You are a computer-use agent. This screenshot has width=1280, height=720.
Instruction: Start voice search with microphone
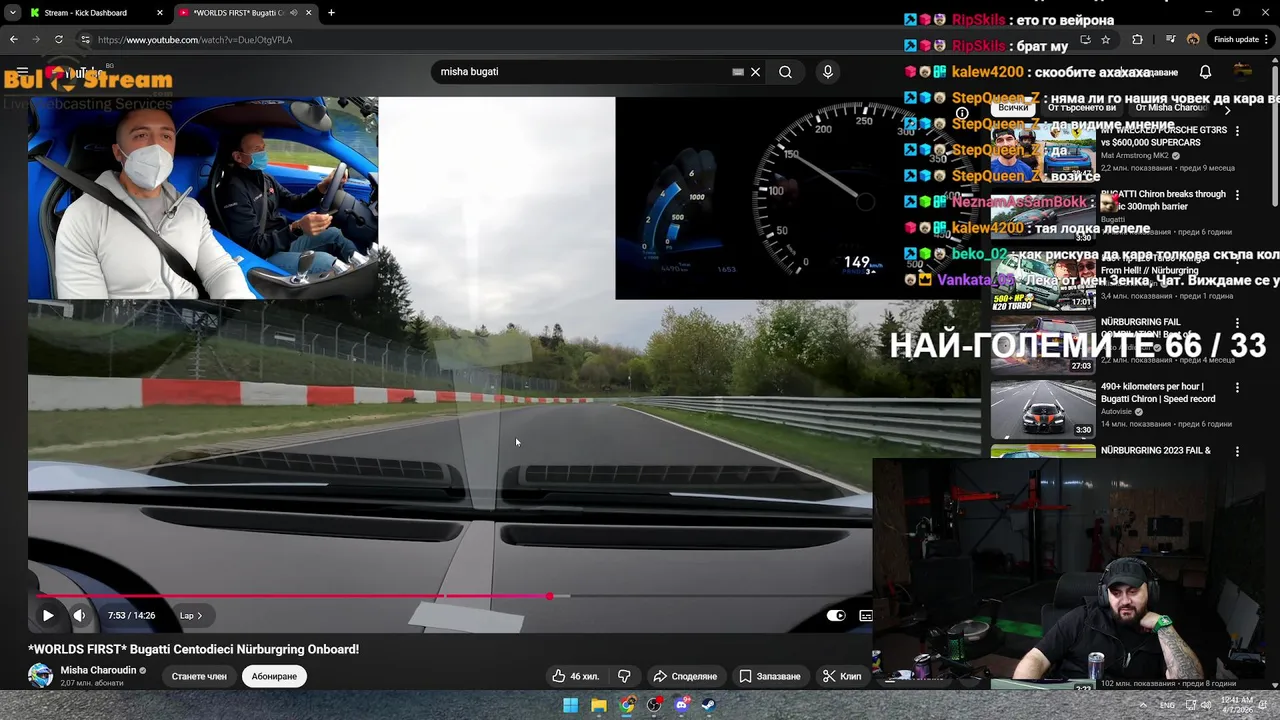[827, 72]
